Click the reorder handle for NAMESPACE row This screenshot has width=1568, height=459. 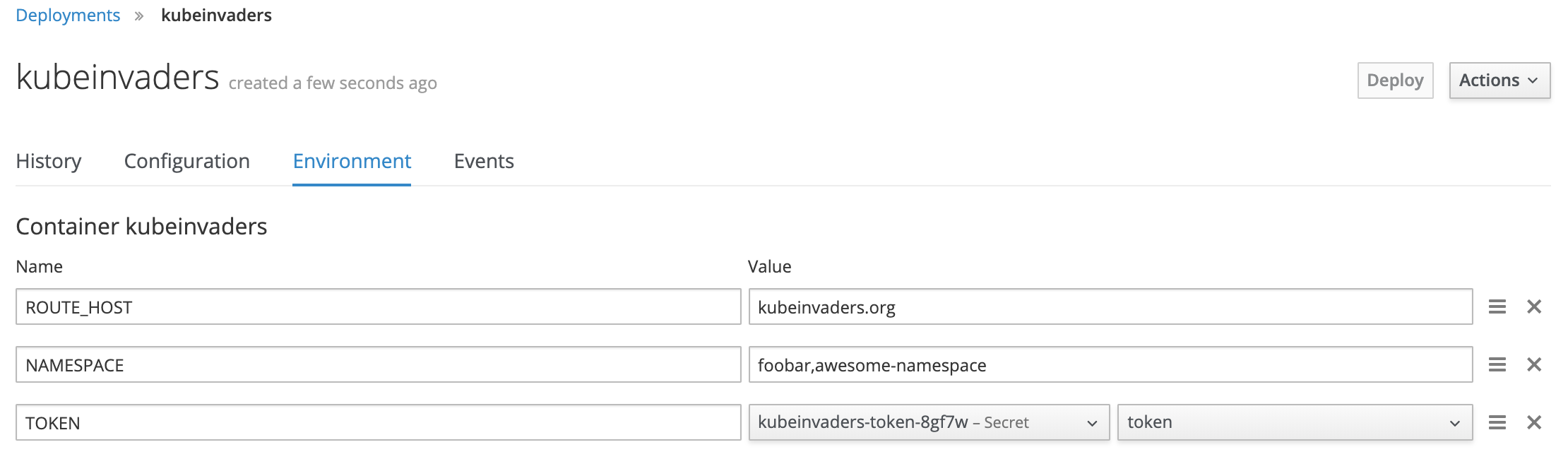click(x=1497, y=364)
